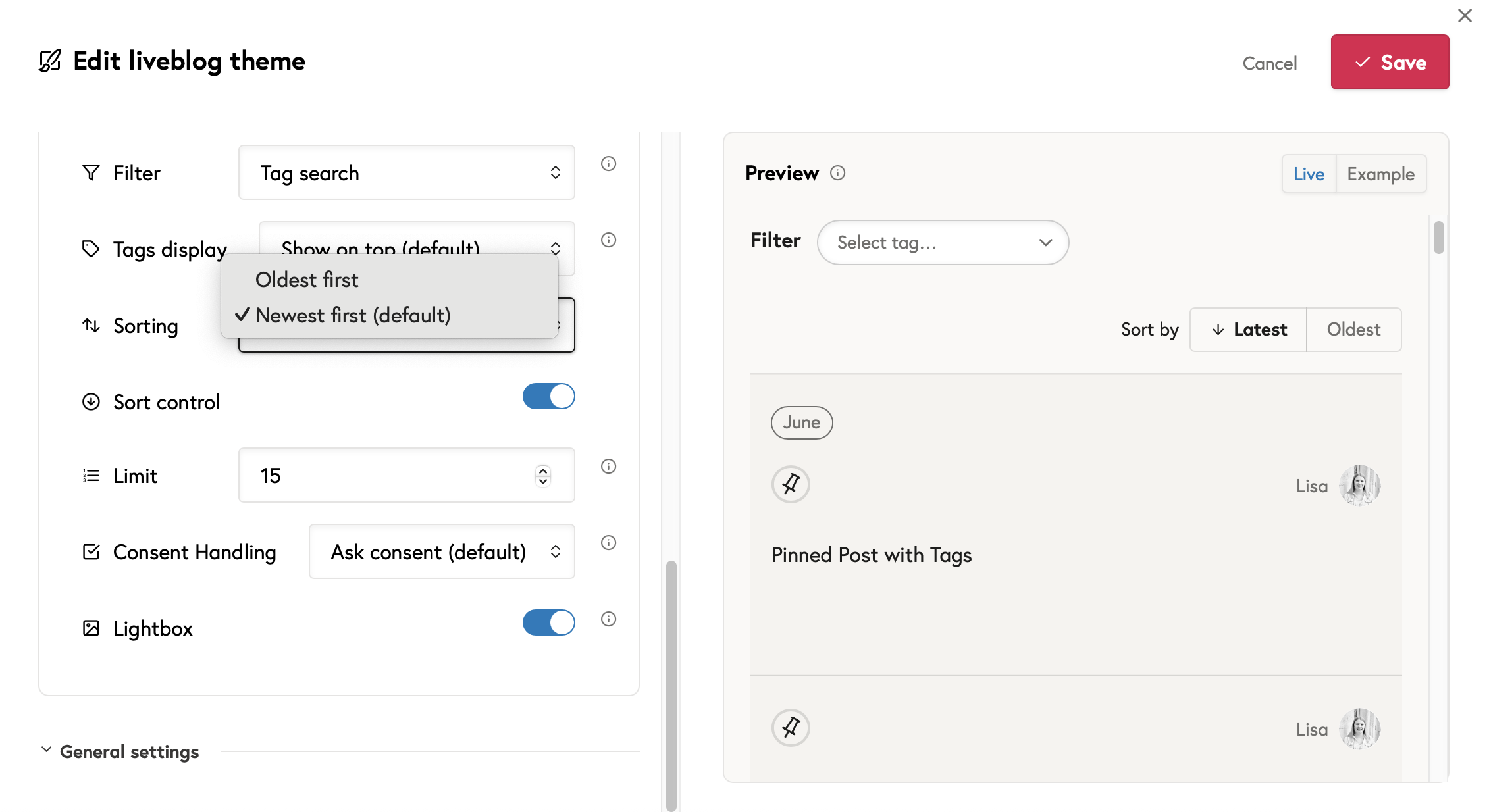The width and height of the screenshot is (1489, 812).
Task: Click the Save button
Action: 1390,63
